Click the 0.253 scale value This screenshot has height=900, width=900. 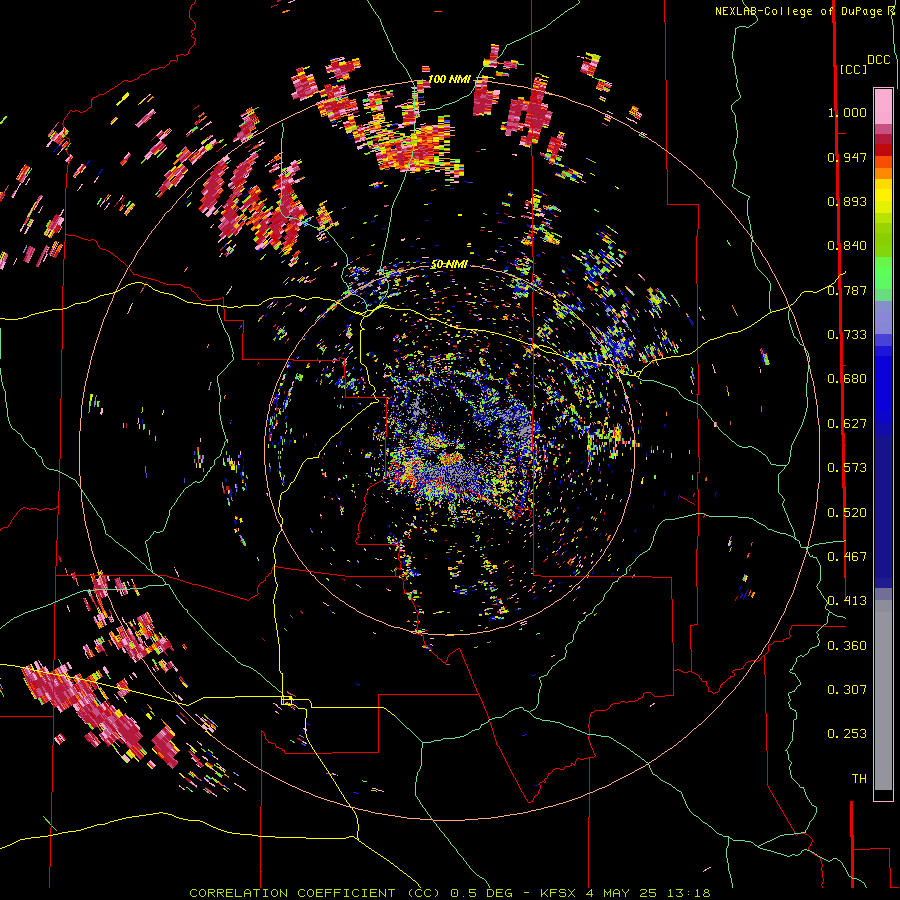coord(847,734)
